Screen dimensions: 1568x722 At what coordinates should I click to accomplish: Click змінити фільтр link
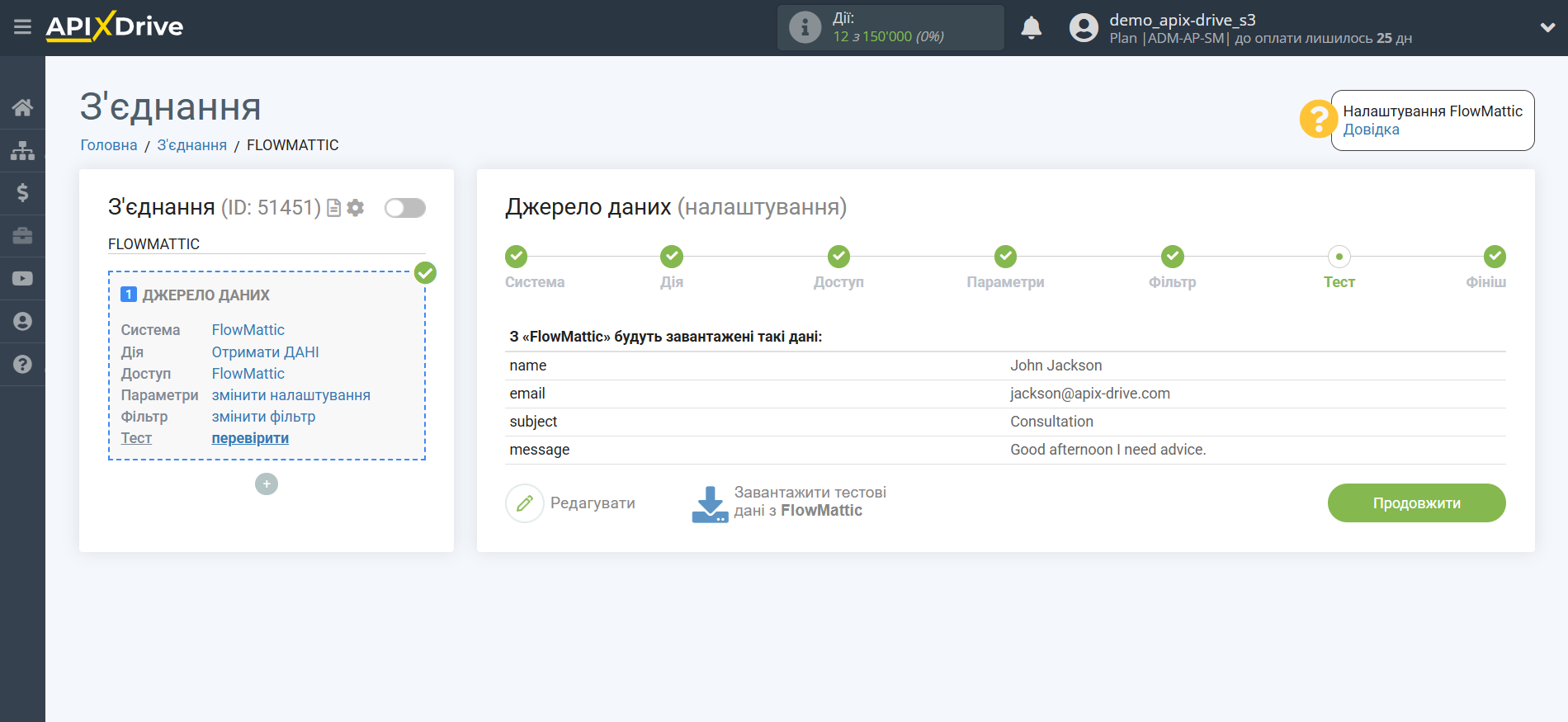point(263,417)
